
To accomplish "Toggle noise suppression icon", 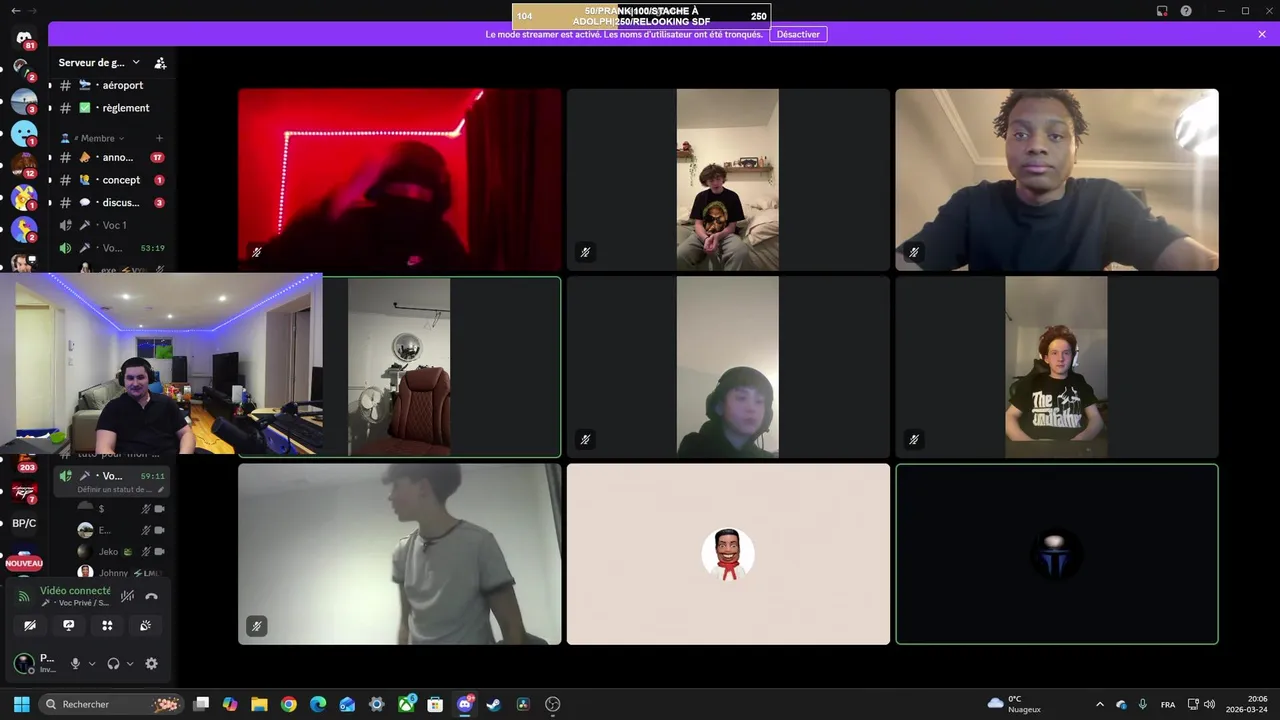I will pyautogui.click(x=127, y=596).
